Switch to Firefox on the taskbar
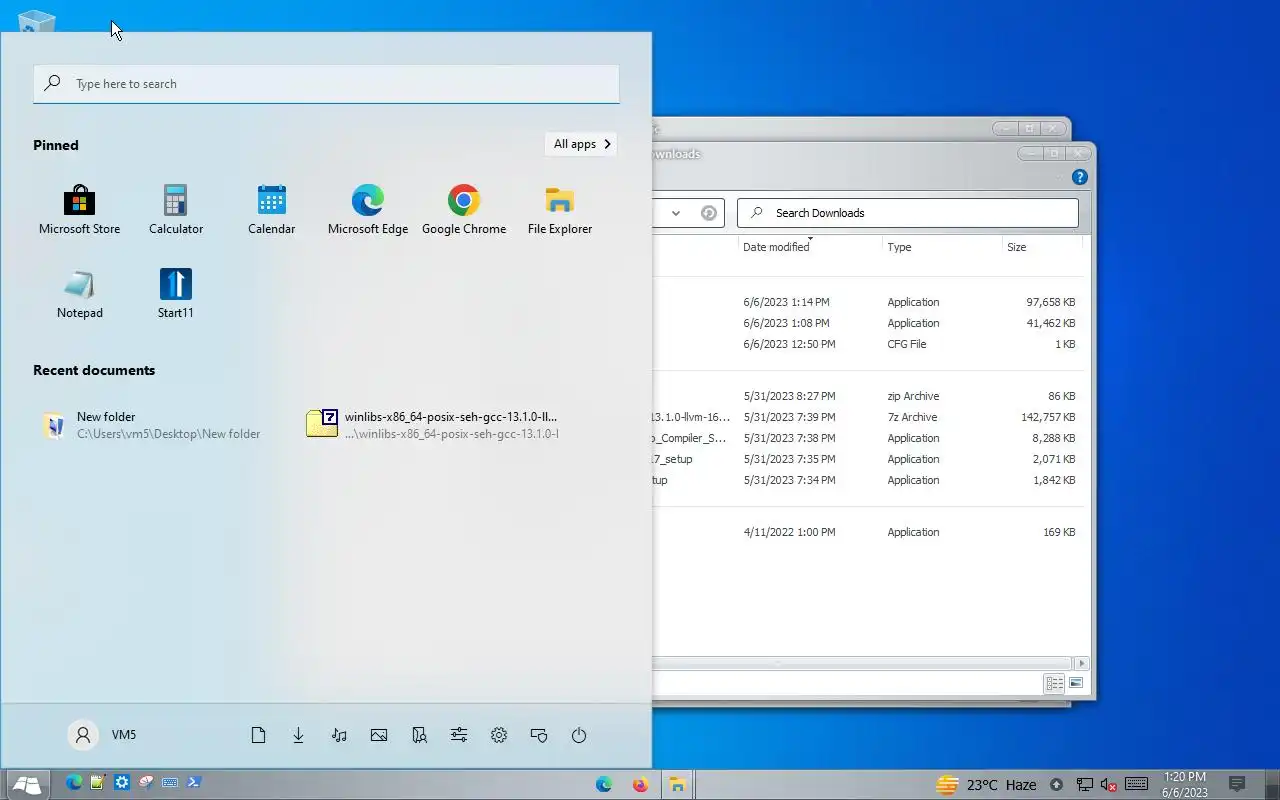The height and width of the screenshot is (800, 1280). pos(640,785)
